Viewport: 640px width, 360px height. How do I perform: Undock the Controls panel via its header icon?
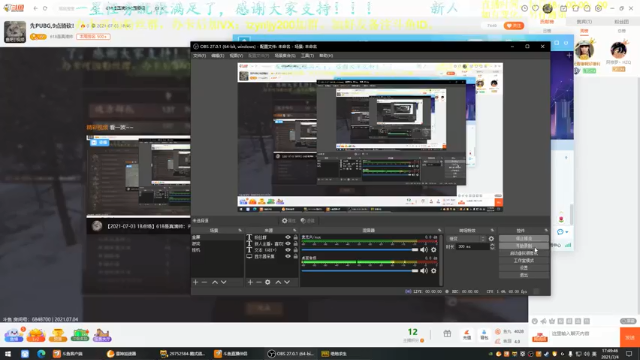[546, 231]
